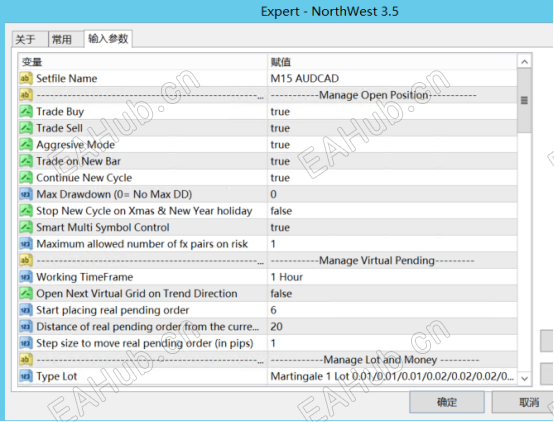Select Trade on New Bar value true
Screen dimensions: 554x422
point(392,161)
